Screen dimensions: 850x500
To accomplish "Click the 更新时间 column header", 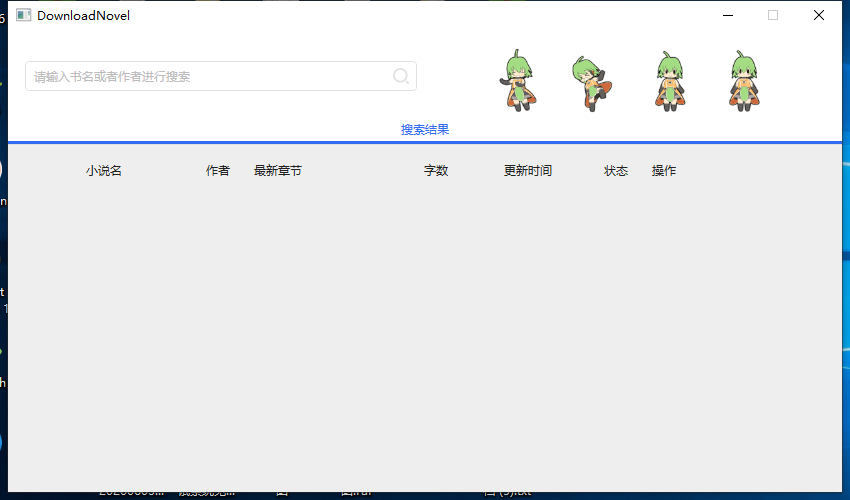I will click(x=528, y=171).
